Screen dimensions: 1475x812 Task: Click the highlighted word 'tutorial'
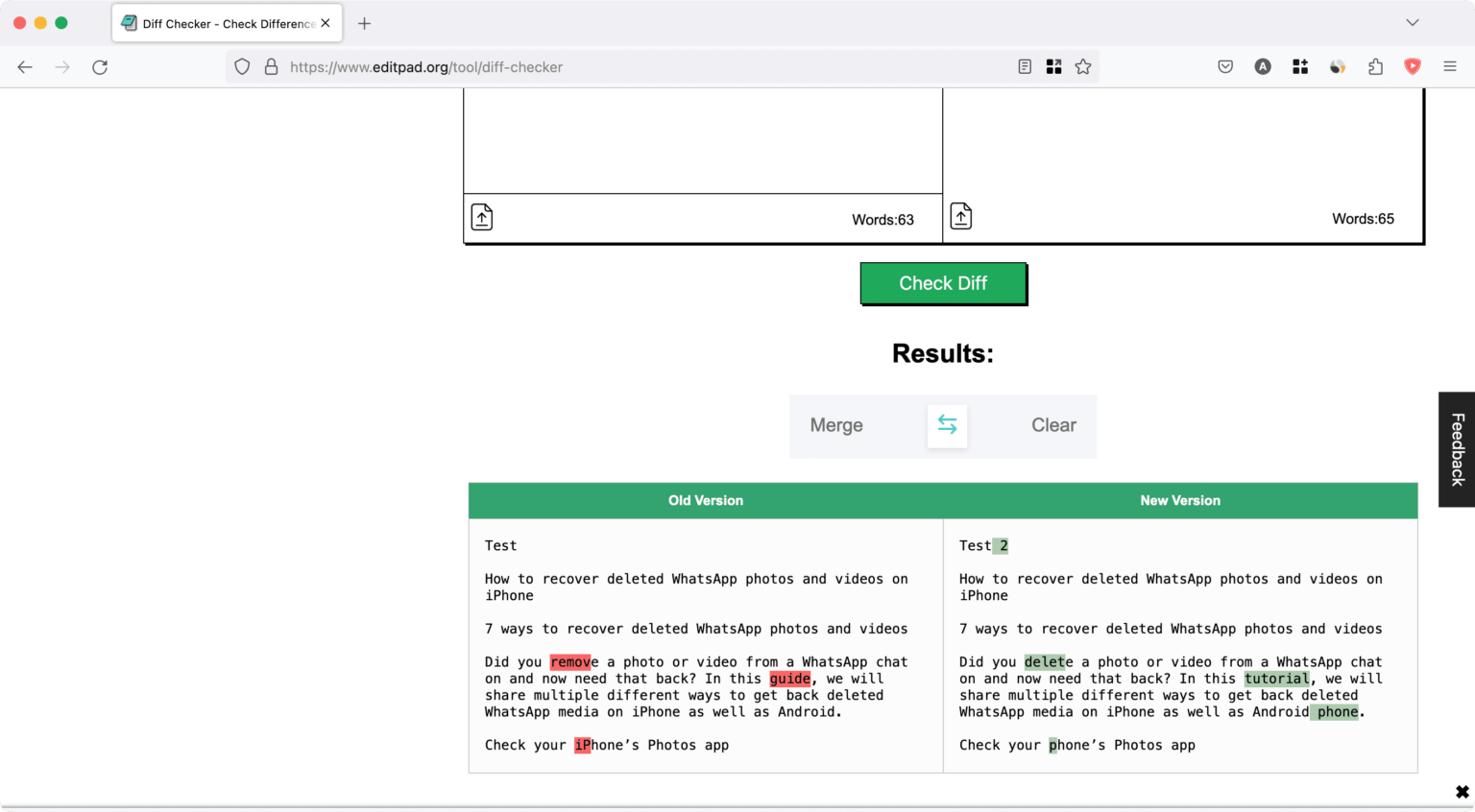[1277, 679]
